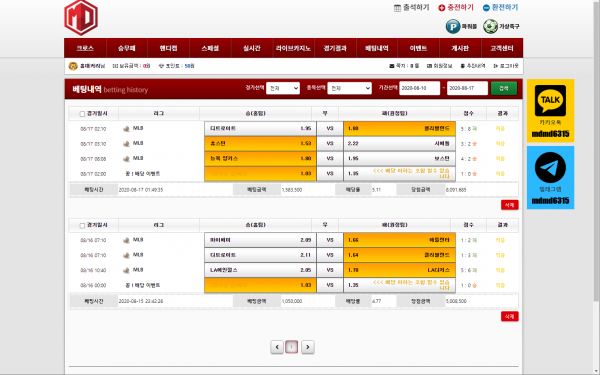The height and width of the screenshot is (375, 600).
Task: Select page 1 in pagination
Action: tap(292, 347)
